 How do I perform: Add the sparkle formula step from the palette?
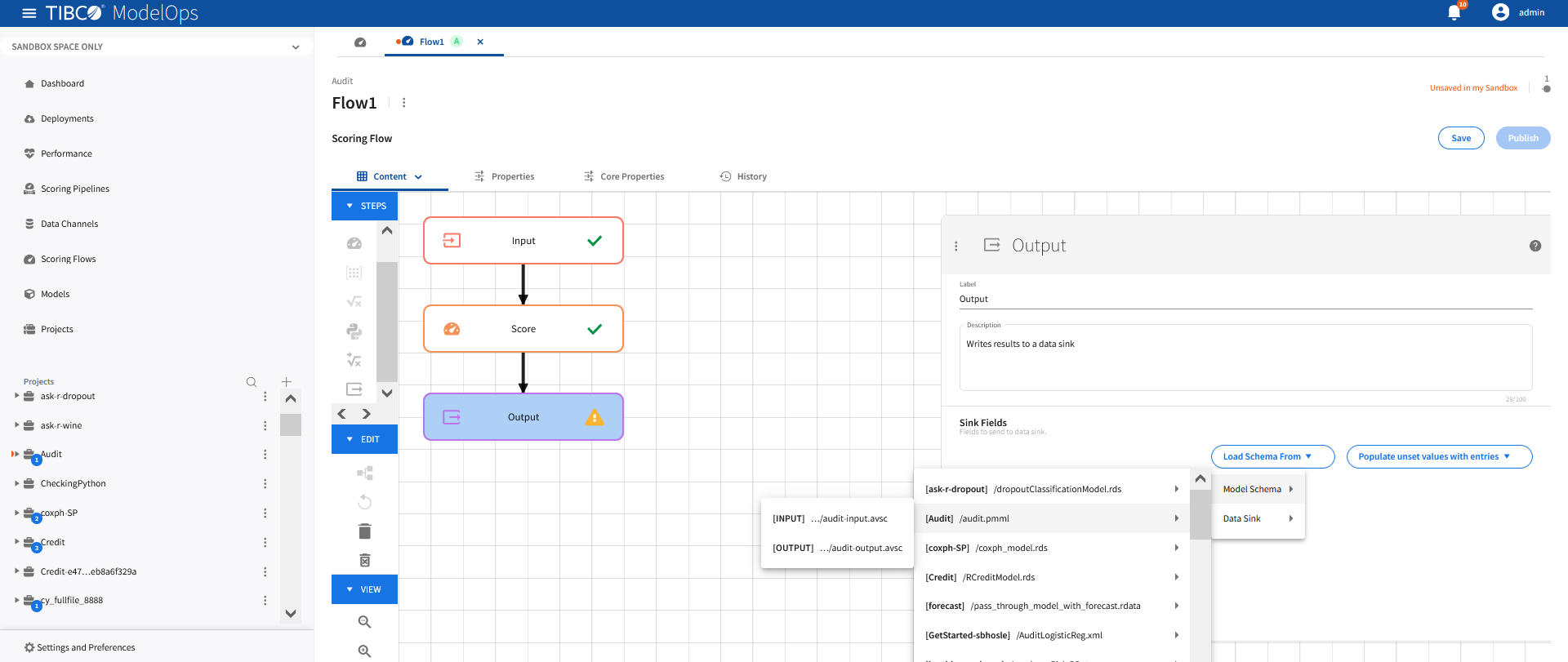354,360
